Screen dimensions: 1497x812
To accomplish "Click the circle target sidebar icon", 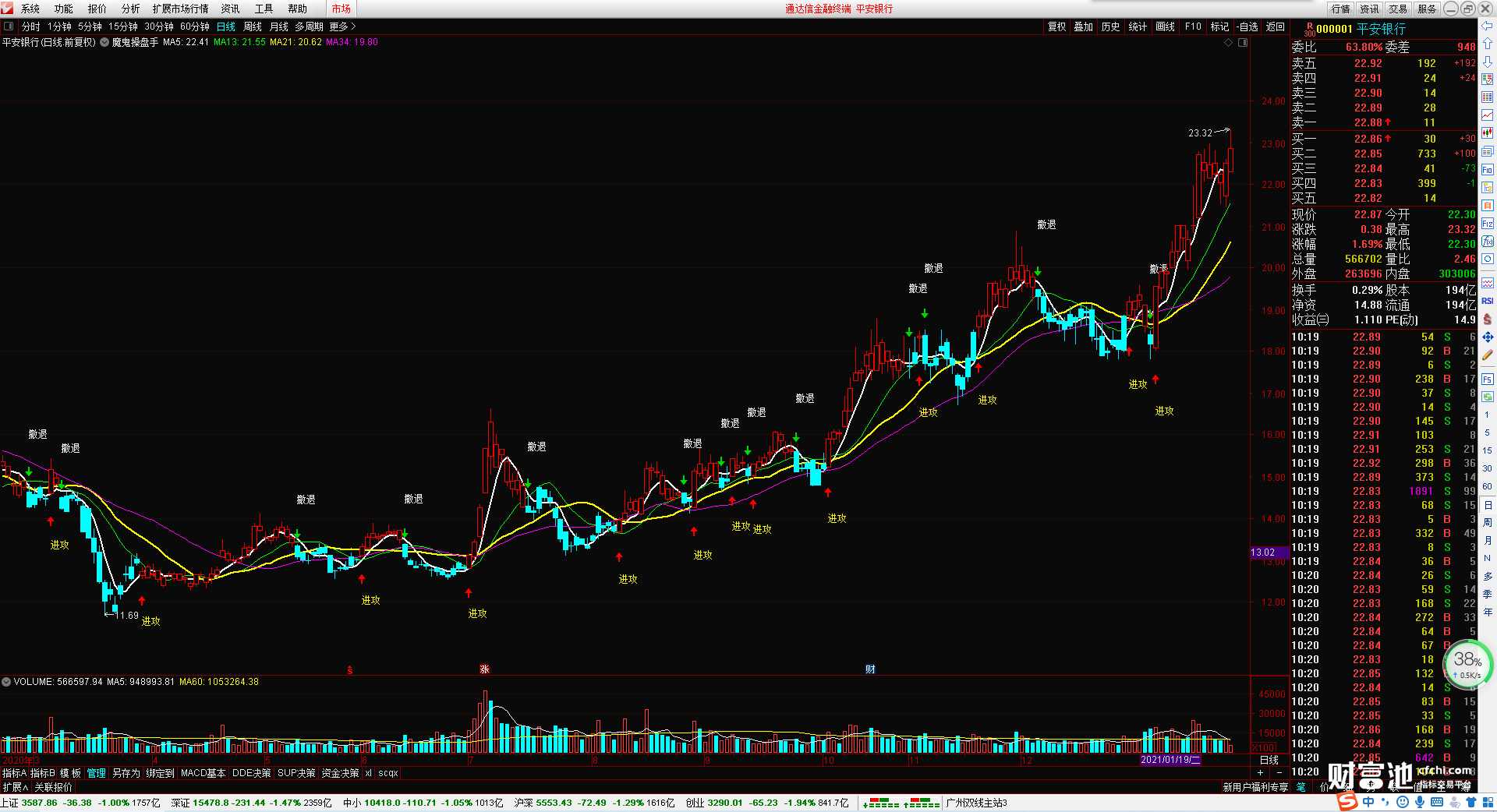I will (x=1488, y=259).
